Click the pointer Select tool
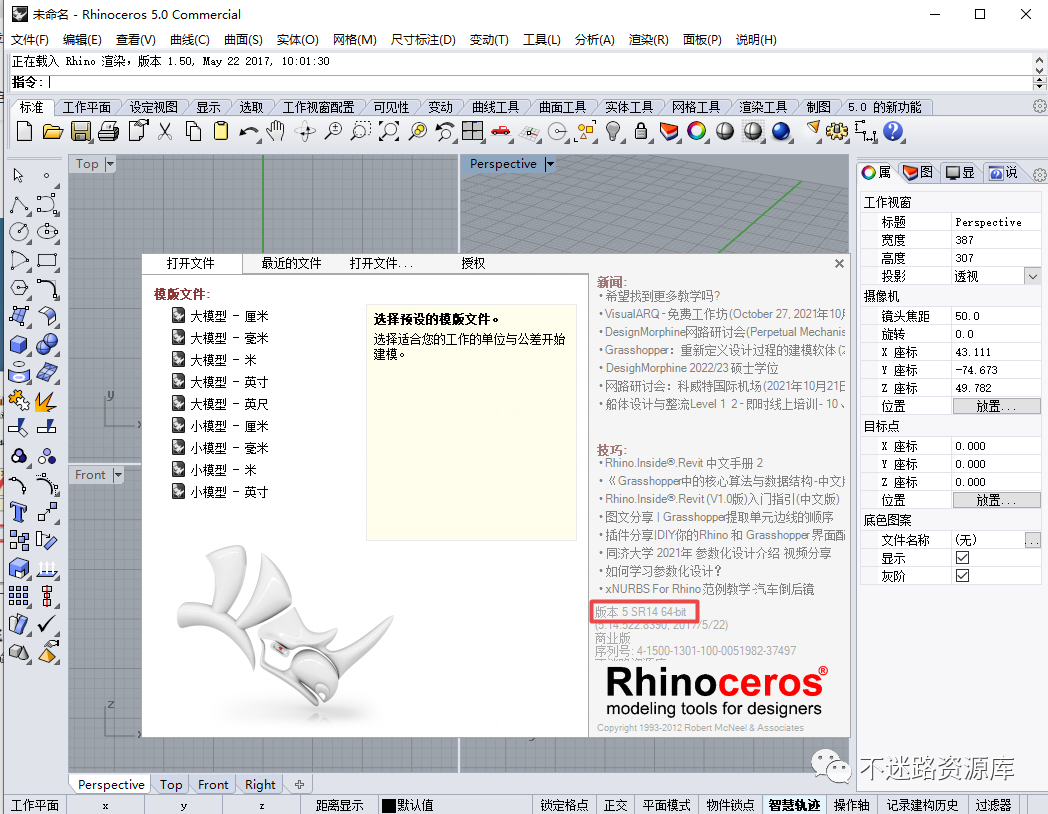Screen dimensions: 1048x814 tap(19, 176)
